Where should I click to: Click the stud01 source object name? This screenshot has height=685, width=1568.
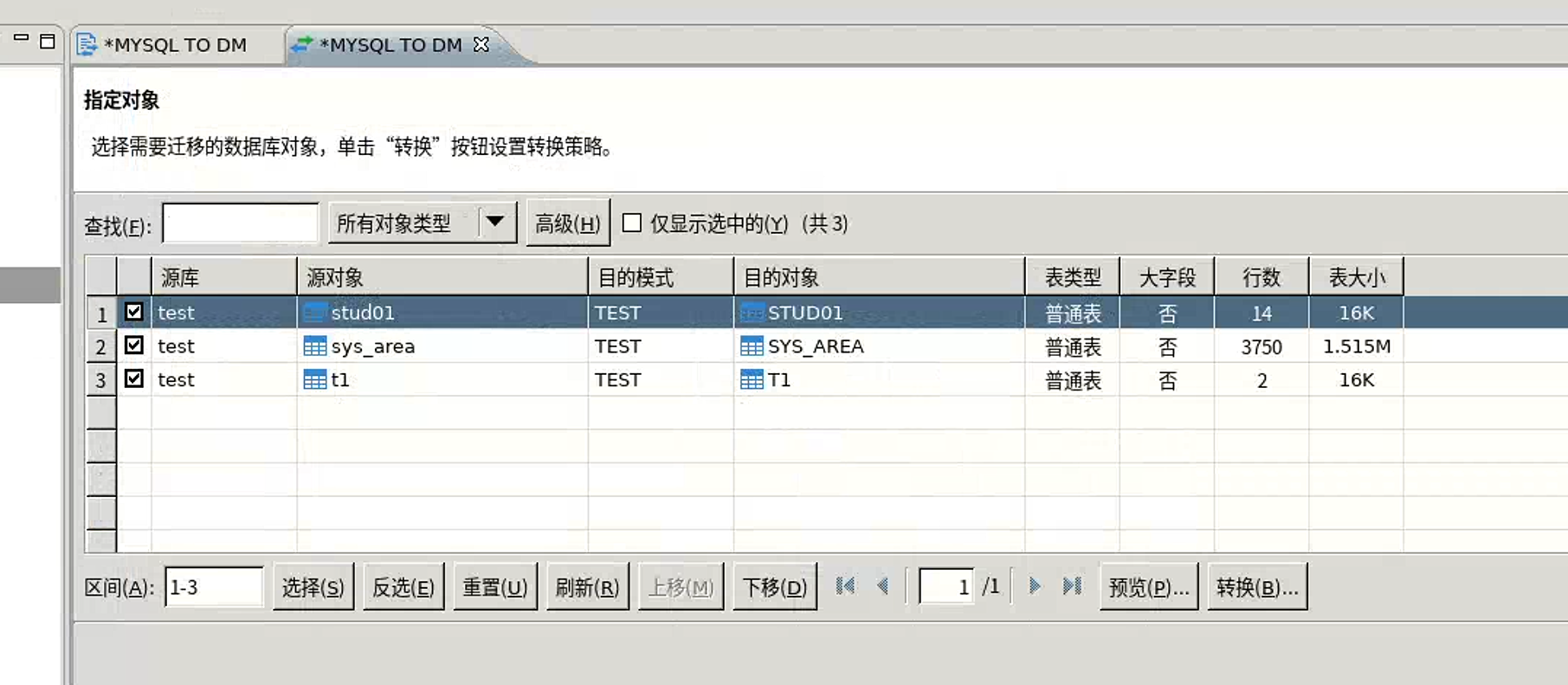click(x=363, y=313)
